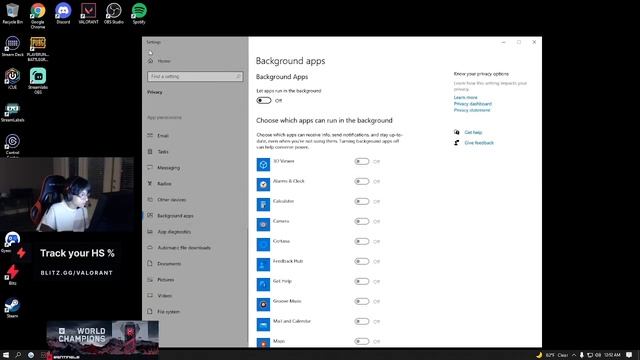
Task: Launch Spotify from the desktop
Action: point(139,13)
